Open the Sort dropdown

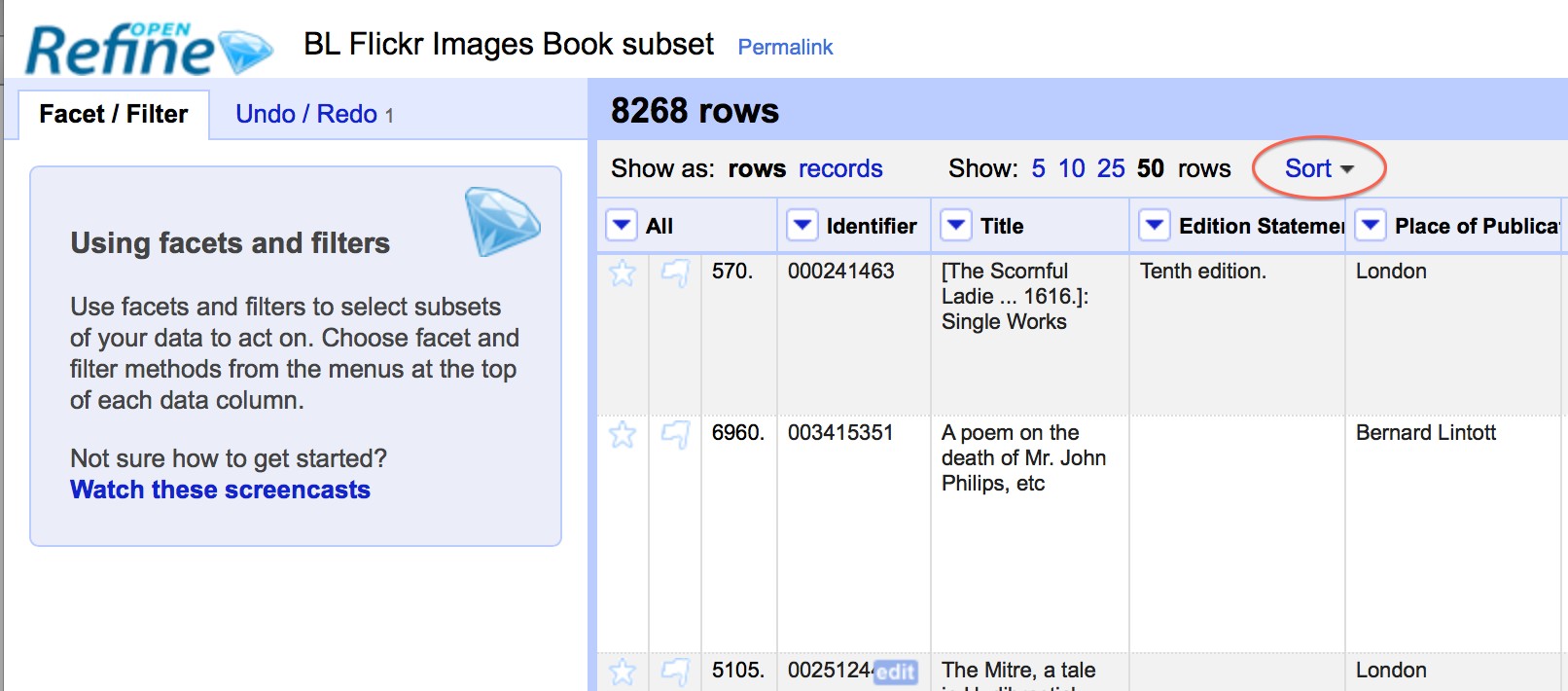click(1318, 168)
